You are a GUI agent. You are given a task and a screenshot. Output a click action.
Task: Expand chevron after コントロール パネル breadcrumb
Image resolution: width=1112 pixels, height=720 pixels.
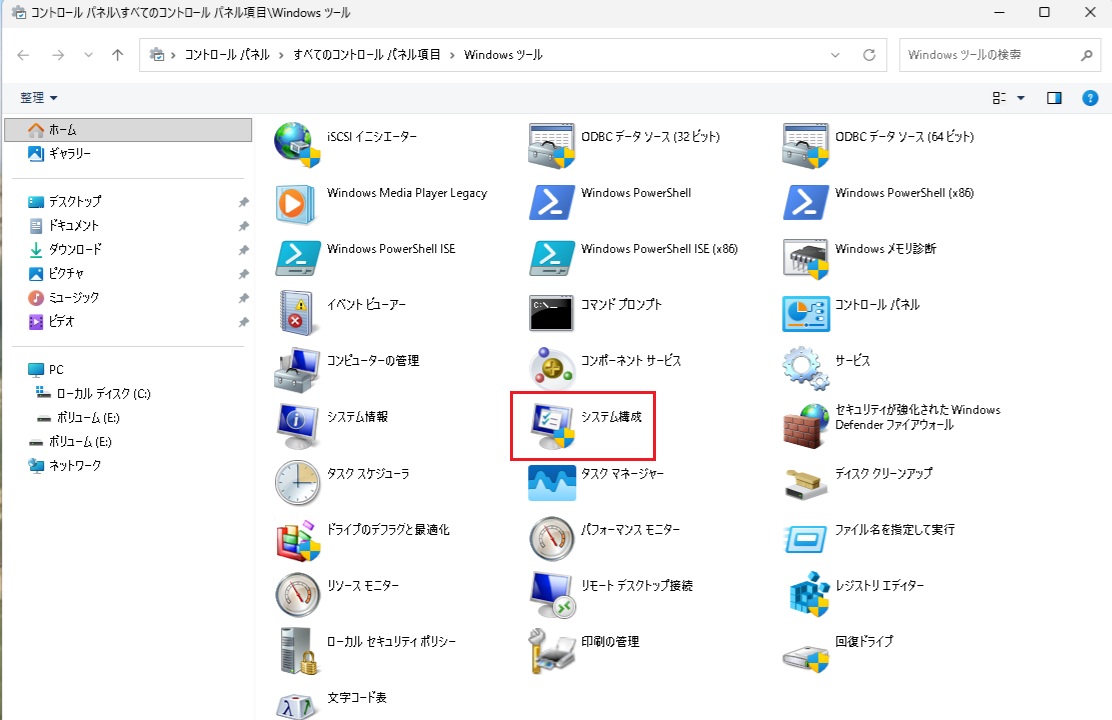tap(282, 55)
